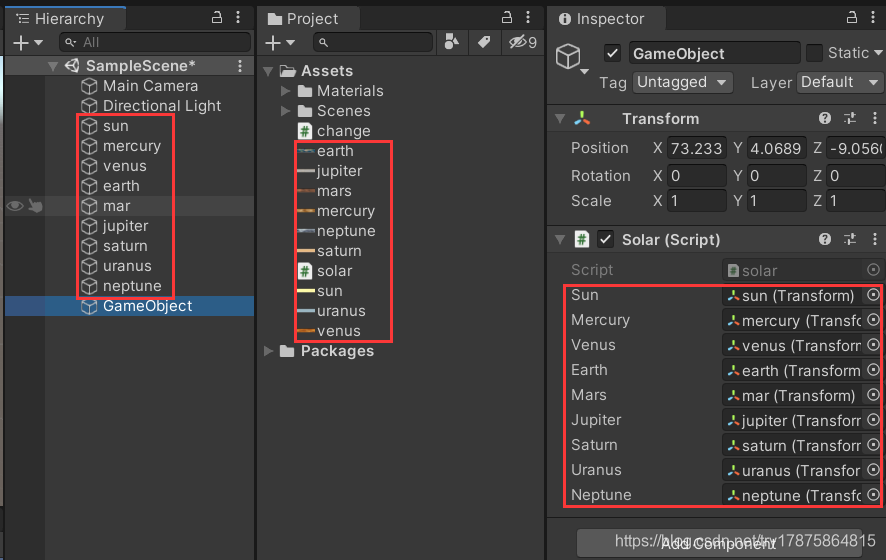Open Transform component options menu
This screenshot has width=886, height=560.
tap(875, 118)
